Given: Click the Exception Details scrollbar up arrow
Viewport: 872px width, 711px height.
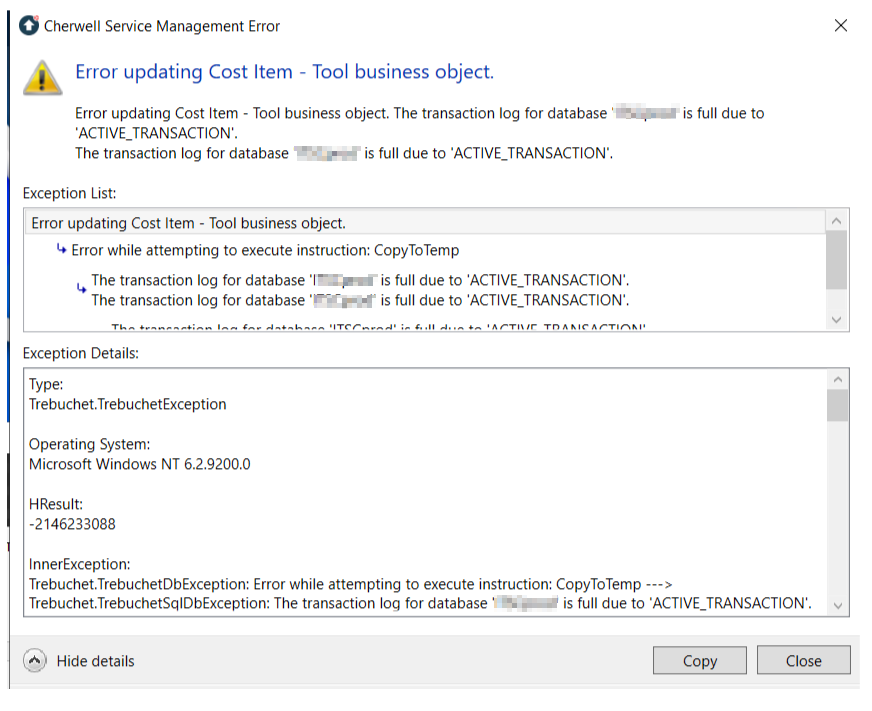Looking at the screenshot, I should [839, 378].
